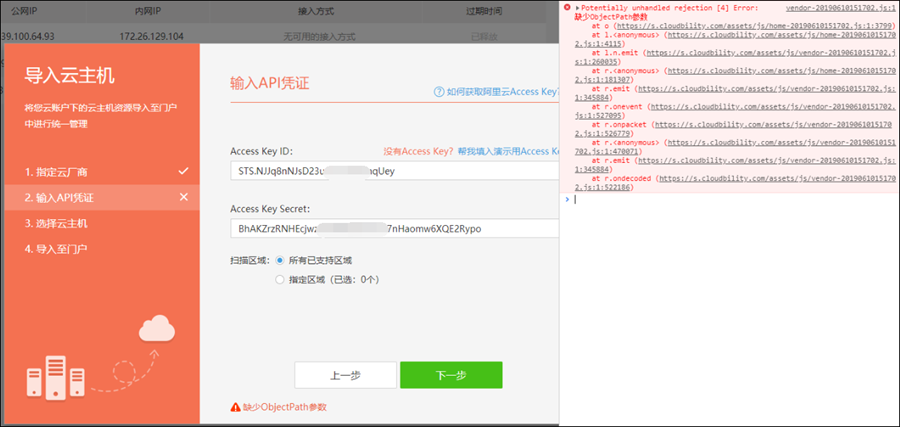Go to step 3 选择云主机
Screen dimensions: 900x427
pos(57,223)
